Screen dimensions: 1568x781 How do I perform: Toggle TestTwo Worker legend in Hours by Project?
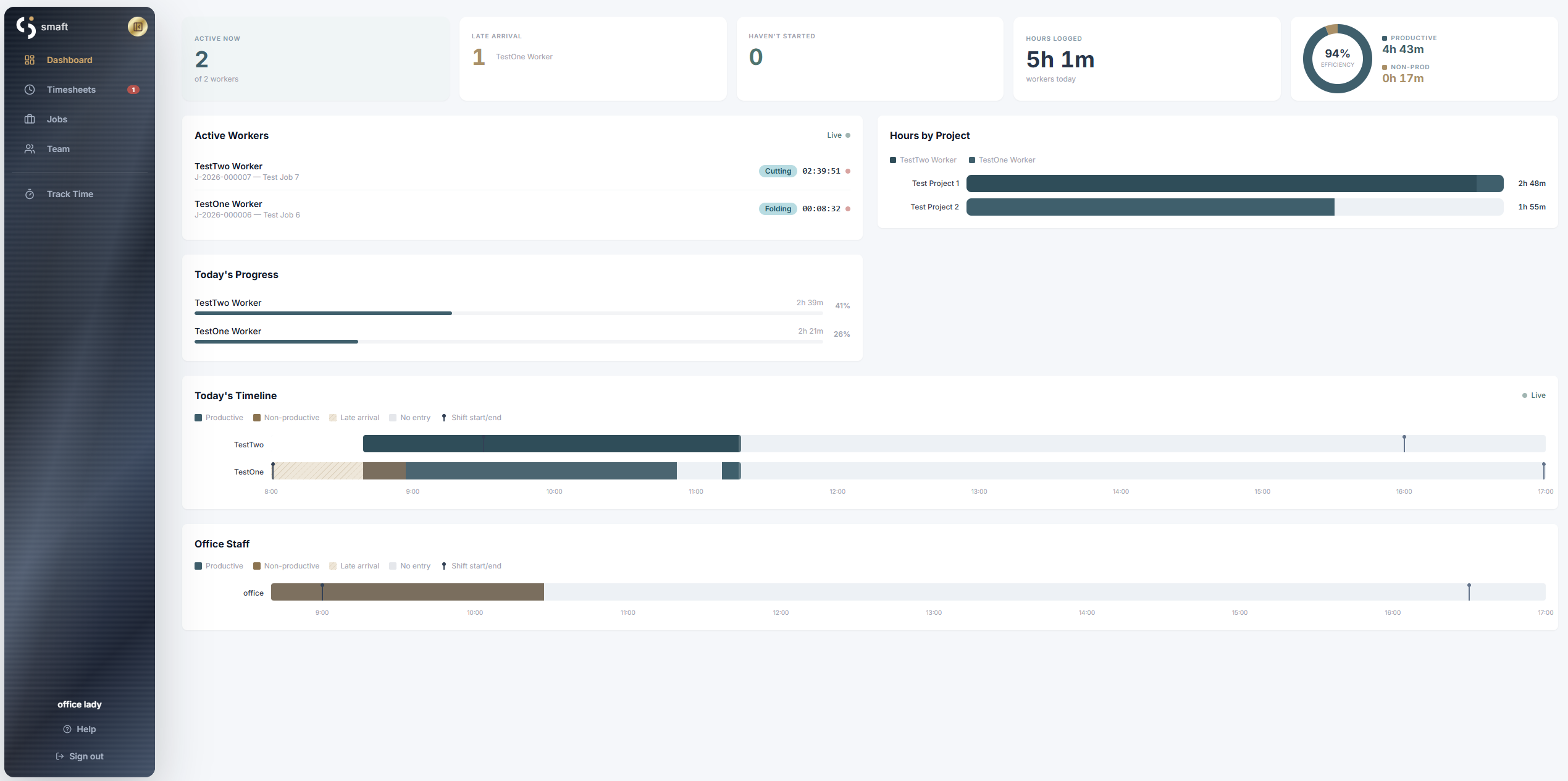tap(923, 160)
